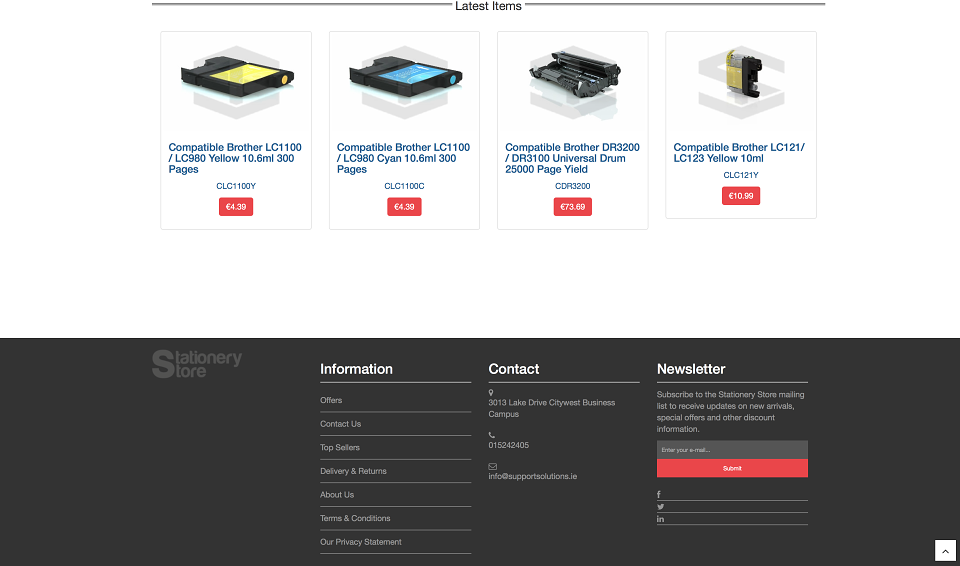Click the map marker icon above address
This screenshot has height=566, width=960.
coord(491,392)
